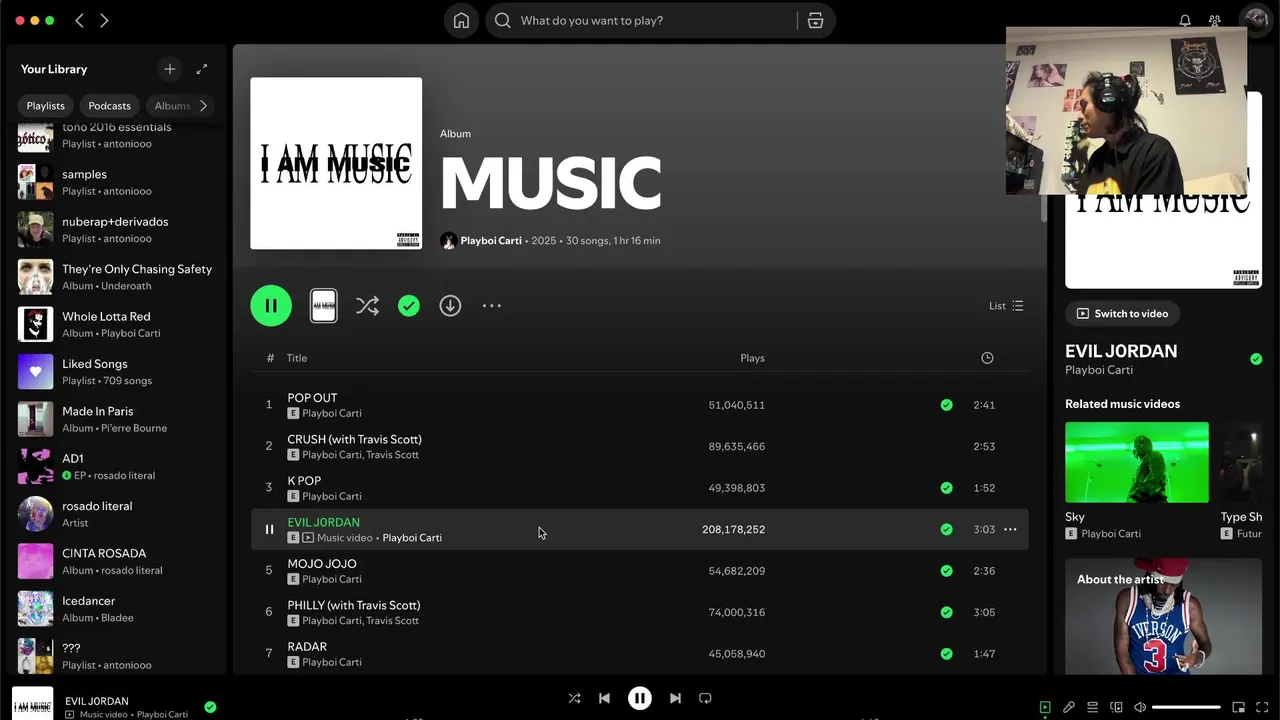Open nuberap+derivados playlist
Screen dimensions: 1280x720
(x=116, y=229)
